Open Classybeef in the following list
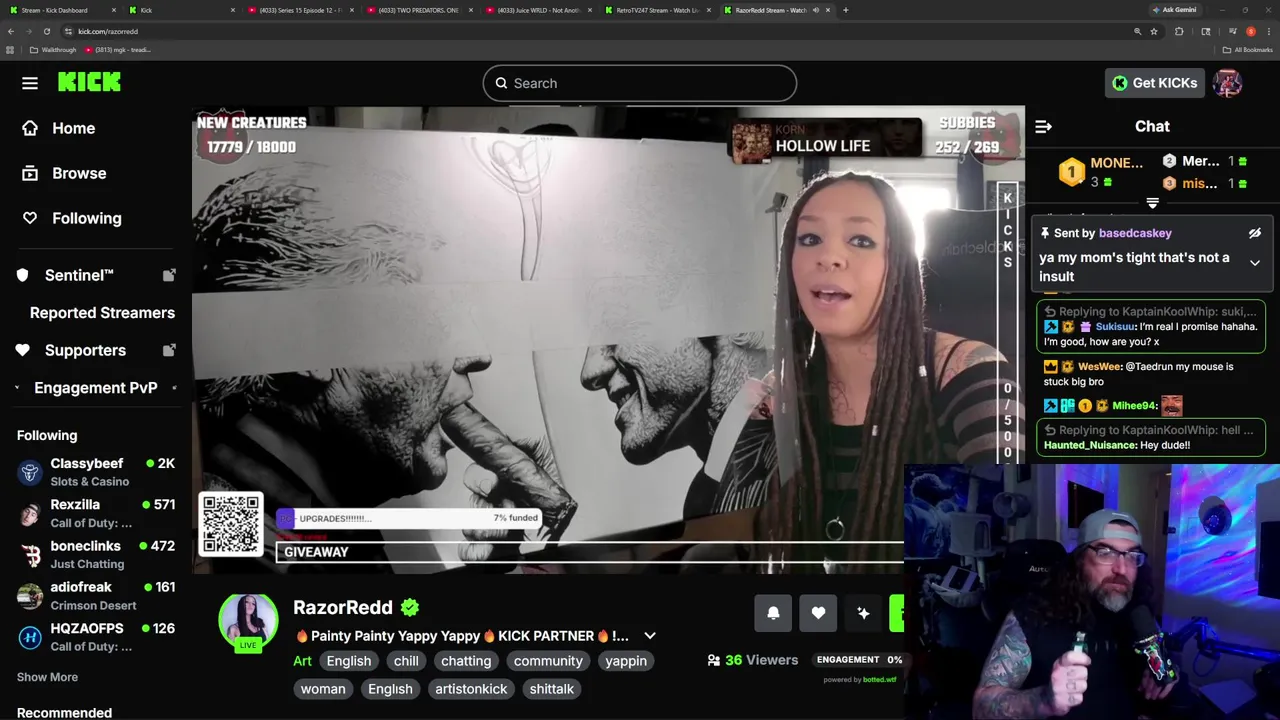Viewport: 1280px width, 720px height. [x=96, y=472]
